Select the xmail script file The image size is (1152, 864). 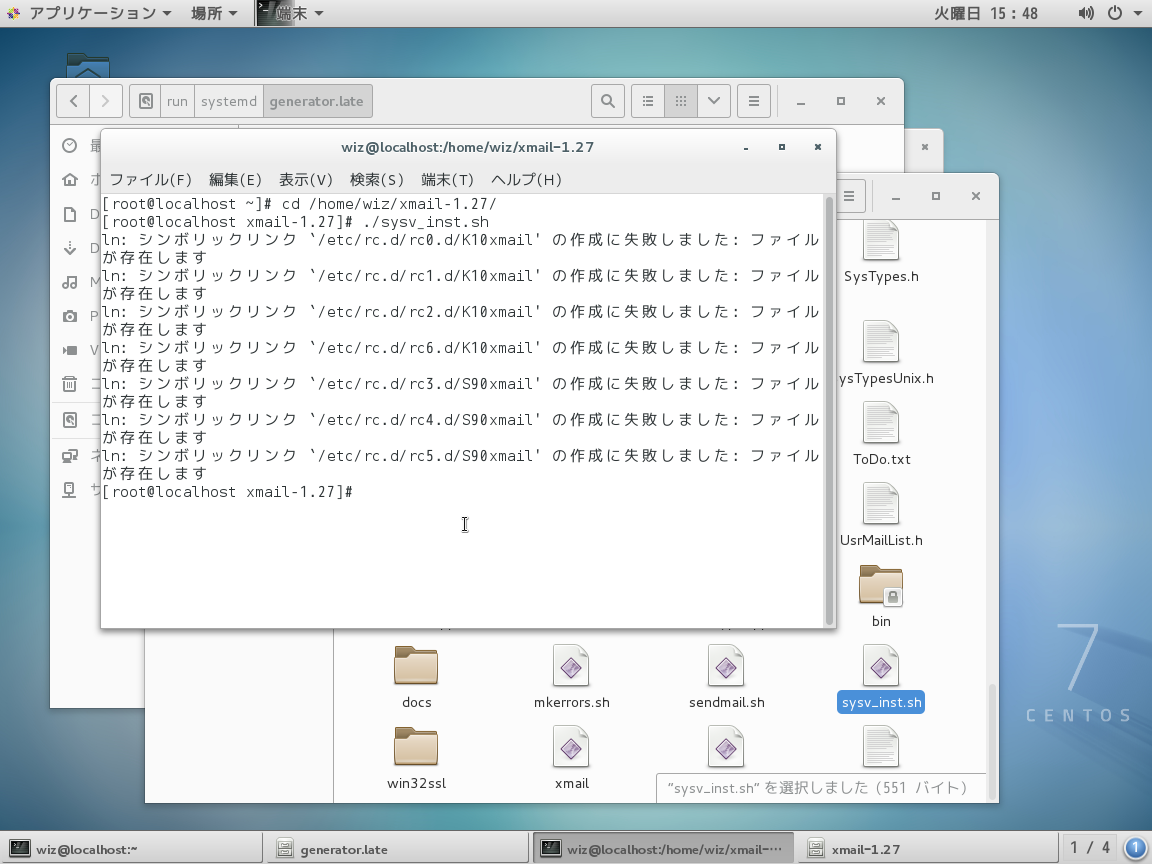click(572, 758)
